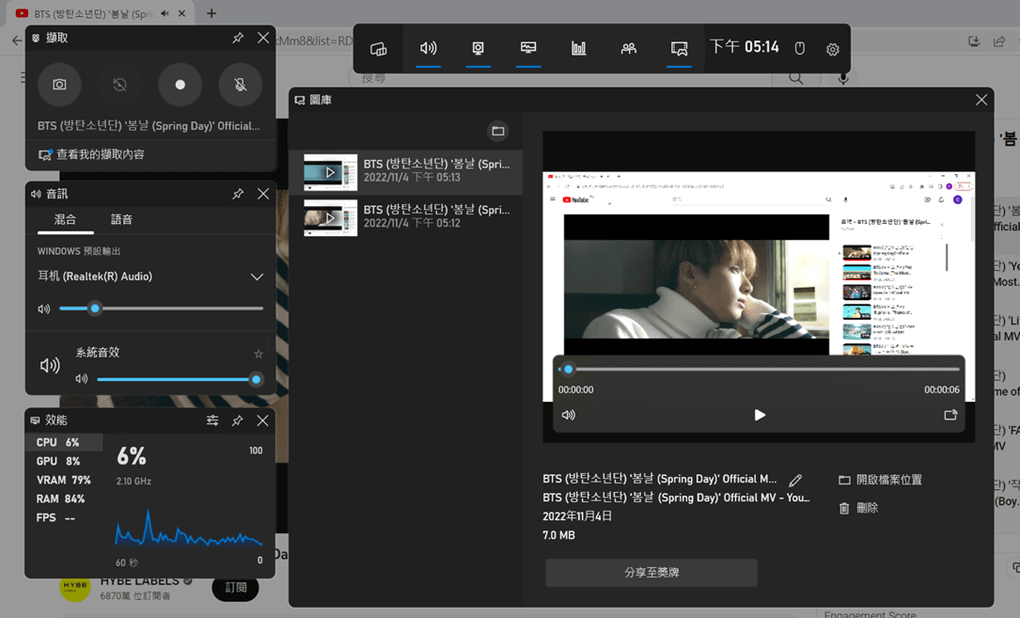Start recording with the record button
The image size is (1021, 618).
coord(180,85)
